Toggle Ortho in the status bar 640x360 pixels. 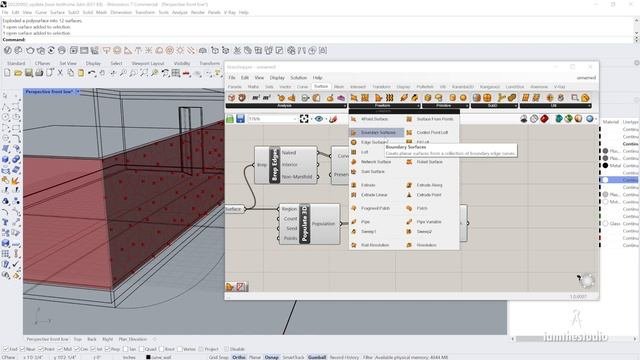[x=239, y=357]
